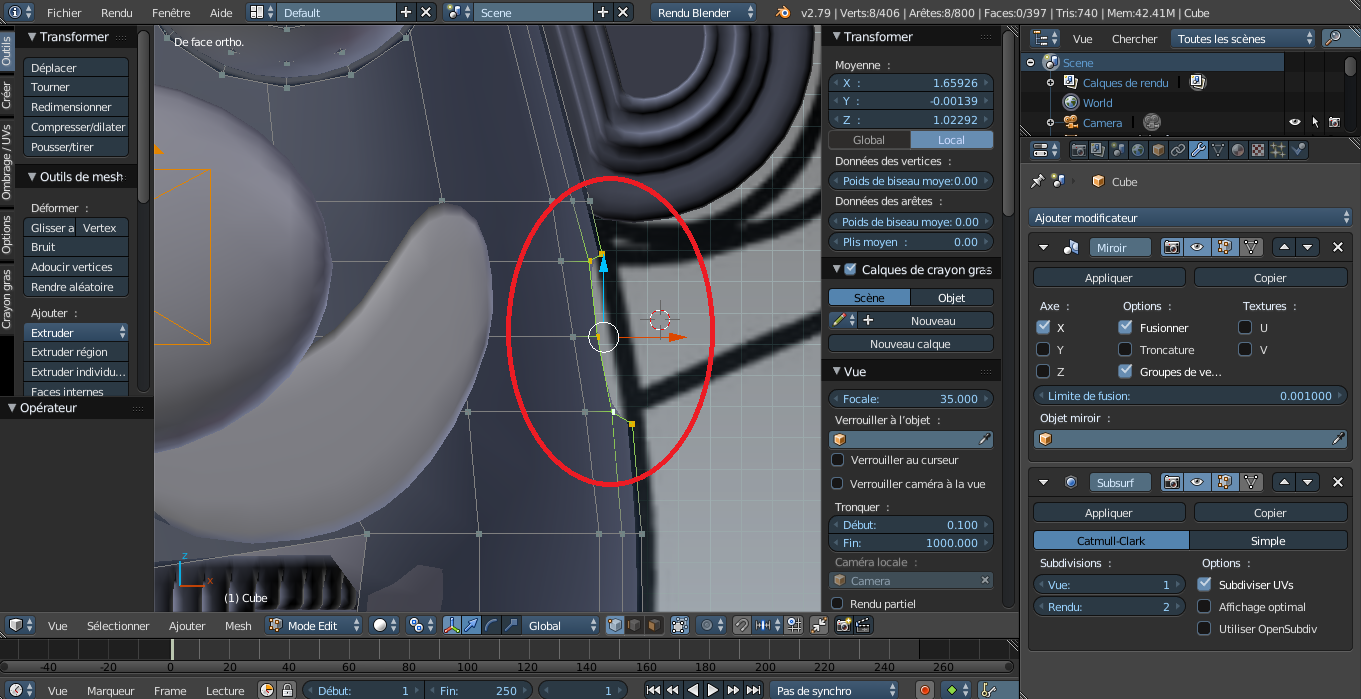Open the Fenêtre menu

(171, 13)
